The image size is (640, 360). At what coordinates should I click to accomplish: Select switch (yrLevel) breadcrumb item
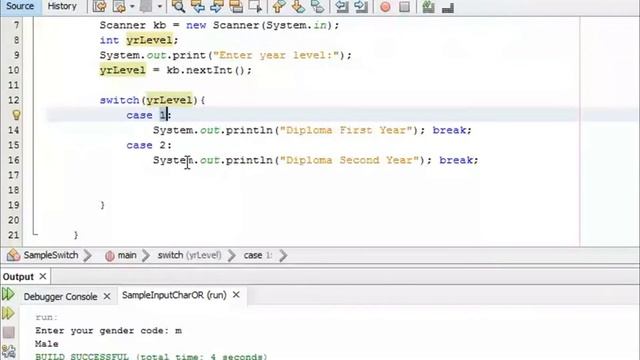[189, 255]
